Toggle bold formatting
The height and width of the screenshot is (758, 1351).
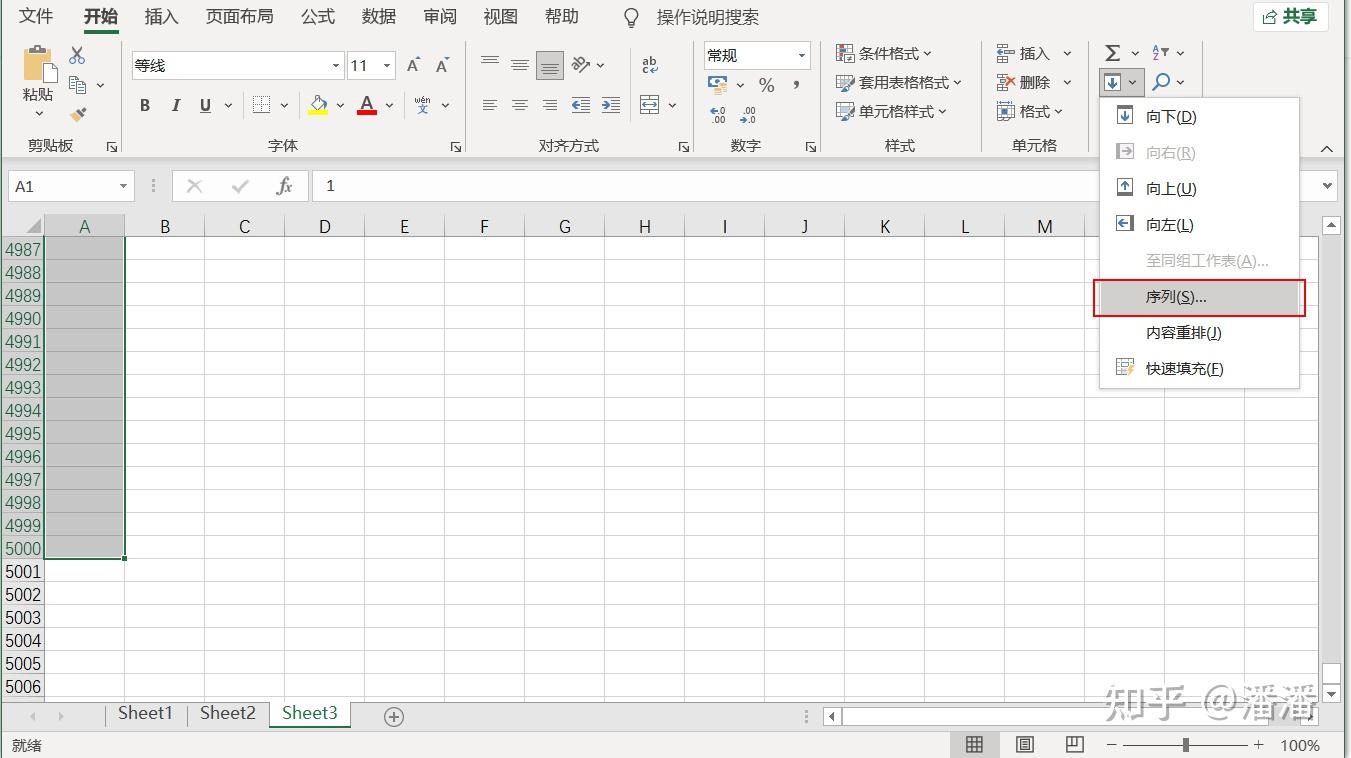pyautogui.click(x=143, y=104)
